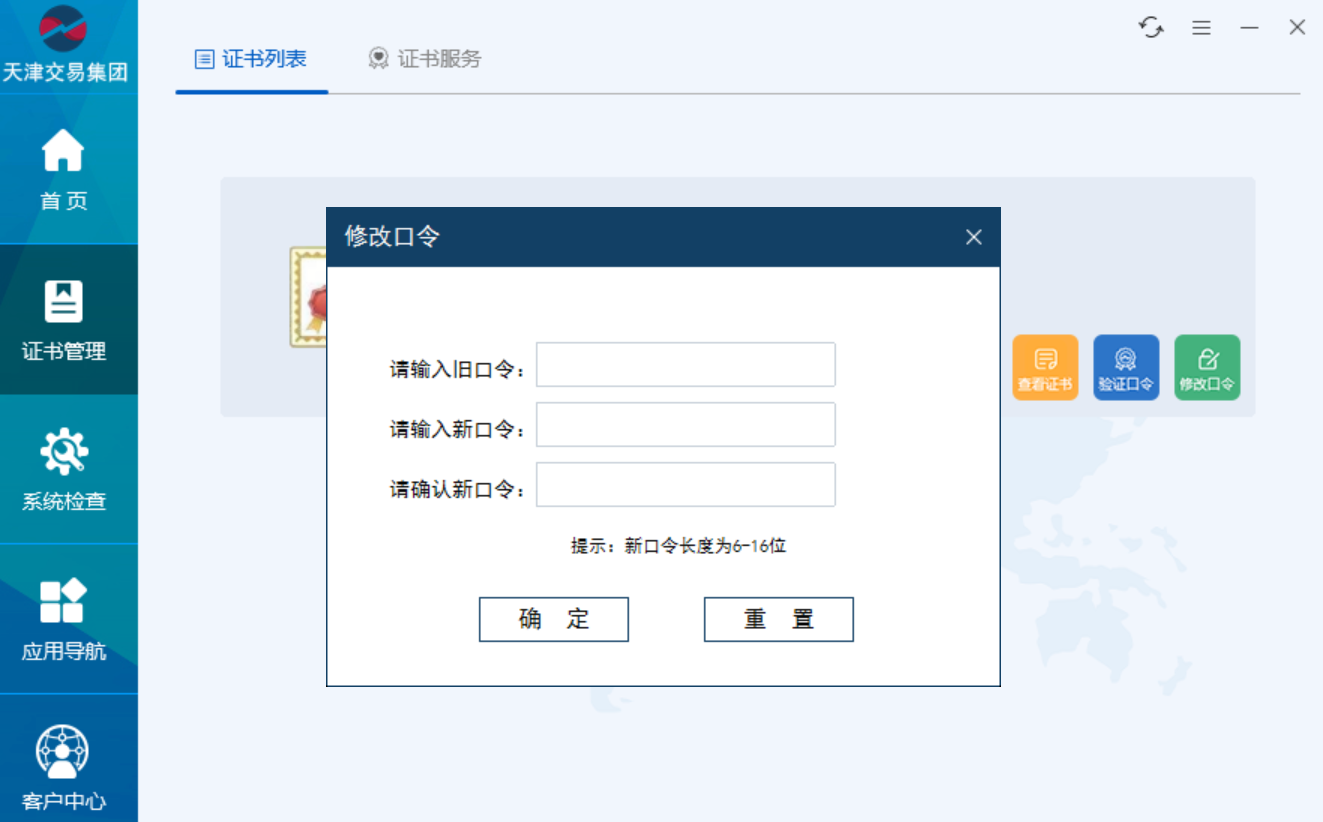Viewport: 1323px width, 822px height.
Task: Open 系统检查 system check
Action: point(64,469)
